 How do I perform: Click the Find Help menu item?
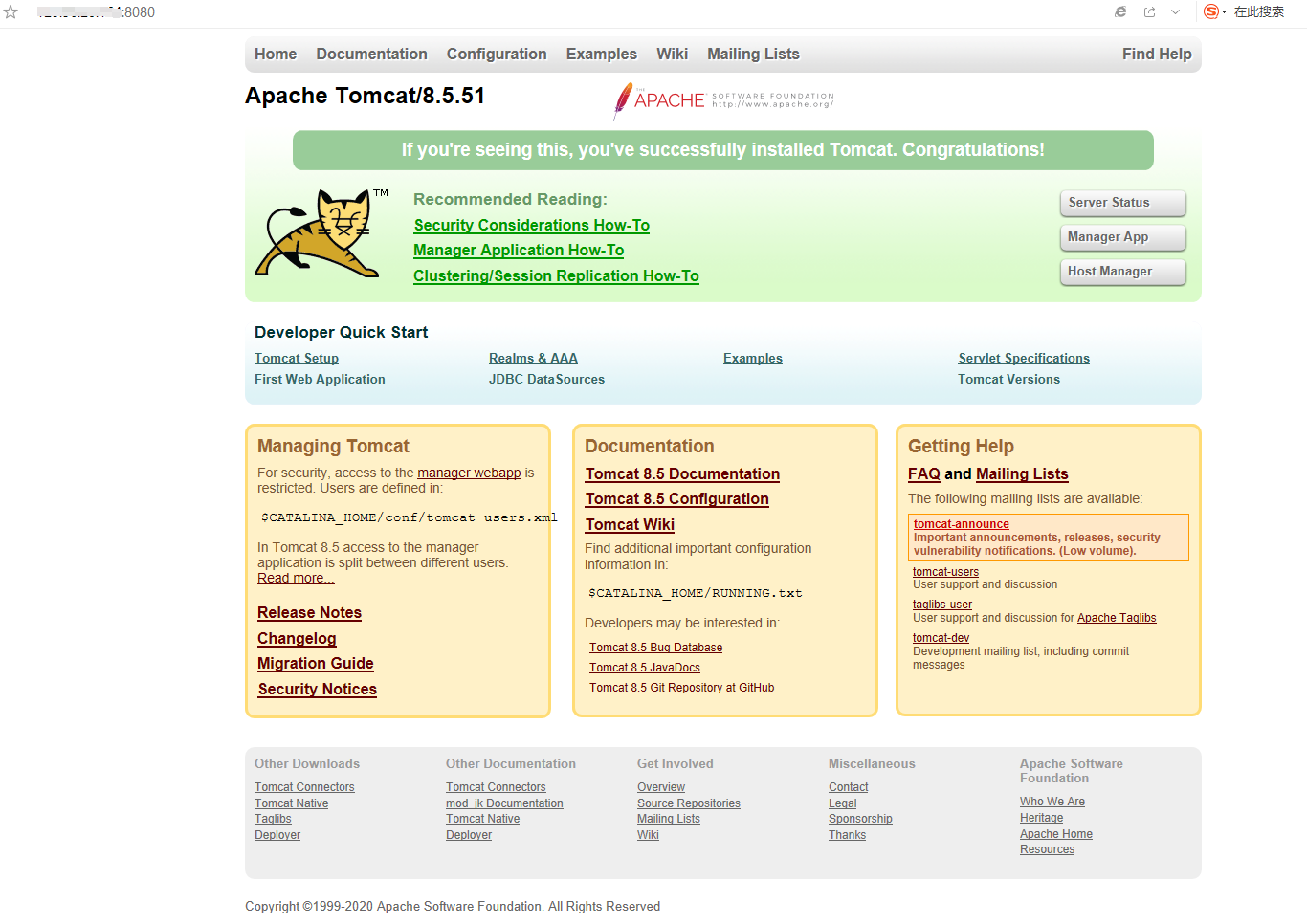click(1157, 54)
